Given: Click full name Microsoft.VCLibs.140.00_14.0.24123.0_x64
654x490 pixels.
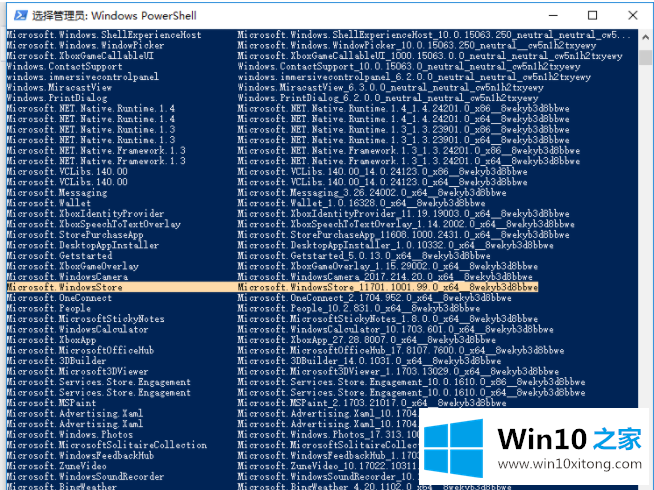Looking at the screenshot, I should point(382,182).
